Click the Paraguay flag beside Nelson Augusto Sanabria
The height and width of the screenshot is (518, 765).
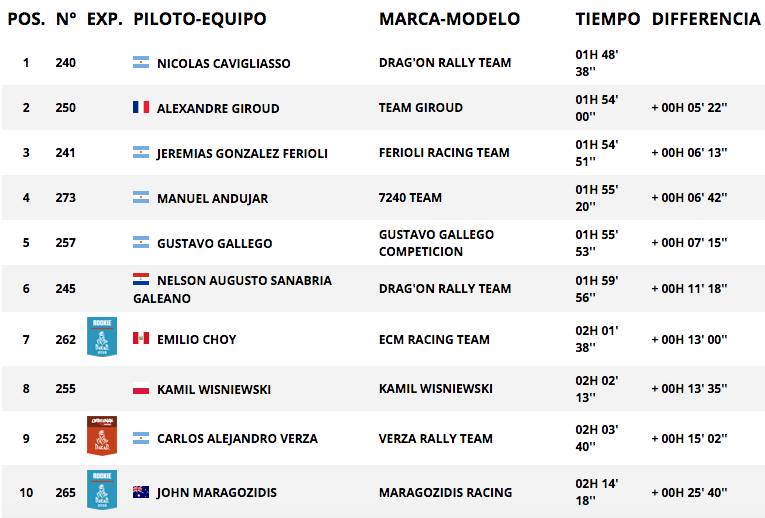click(141, 279)
